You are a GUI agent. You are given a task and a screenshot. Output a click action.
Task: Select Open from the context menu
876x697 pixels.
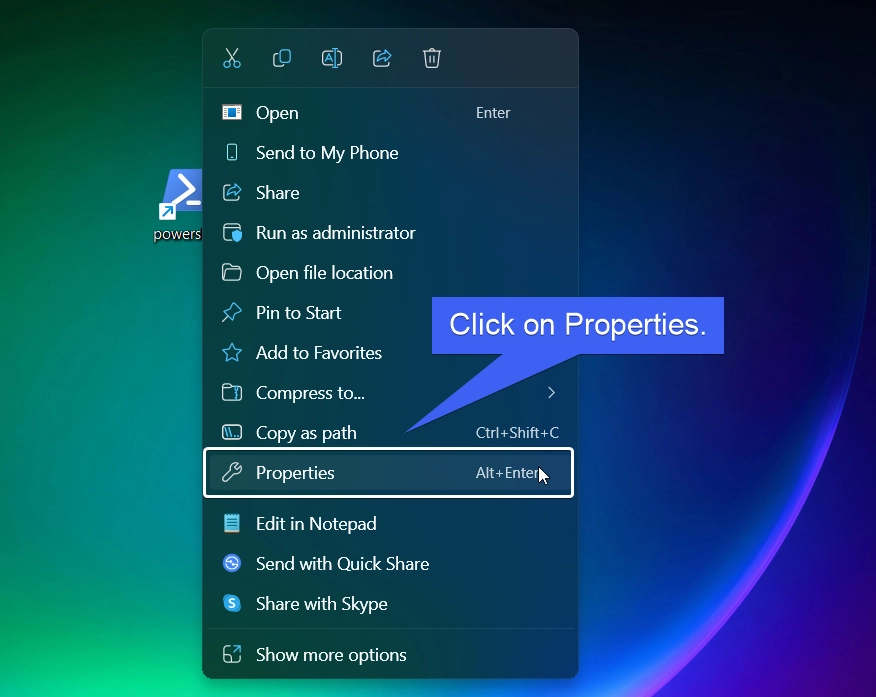point(390,113)
